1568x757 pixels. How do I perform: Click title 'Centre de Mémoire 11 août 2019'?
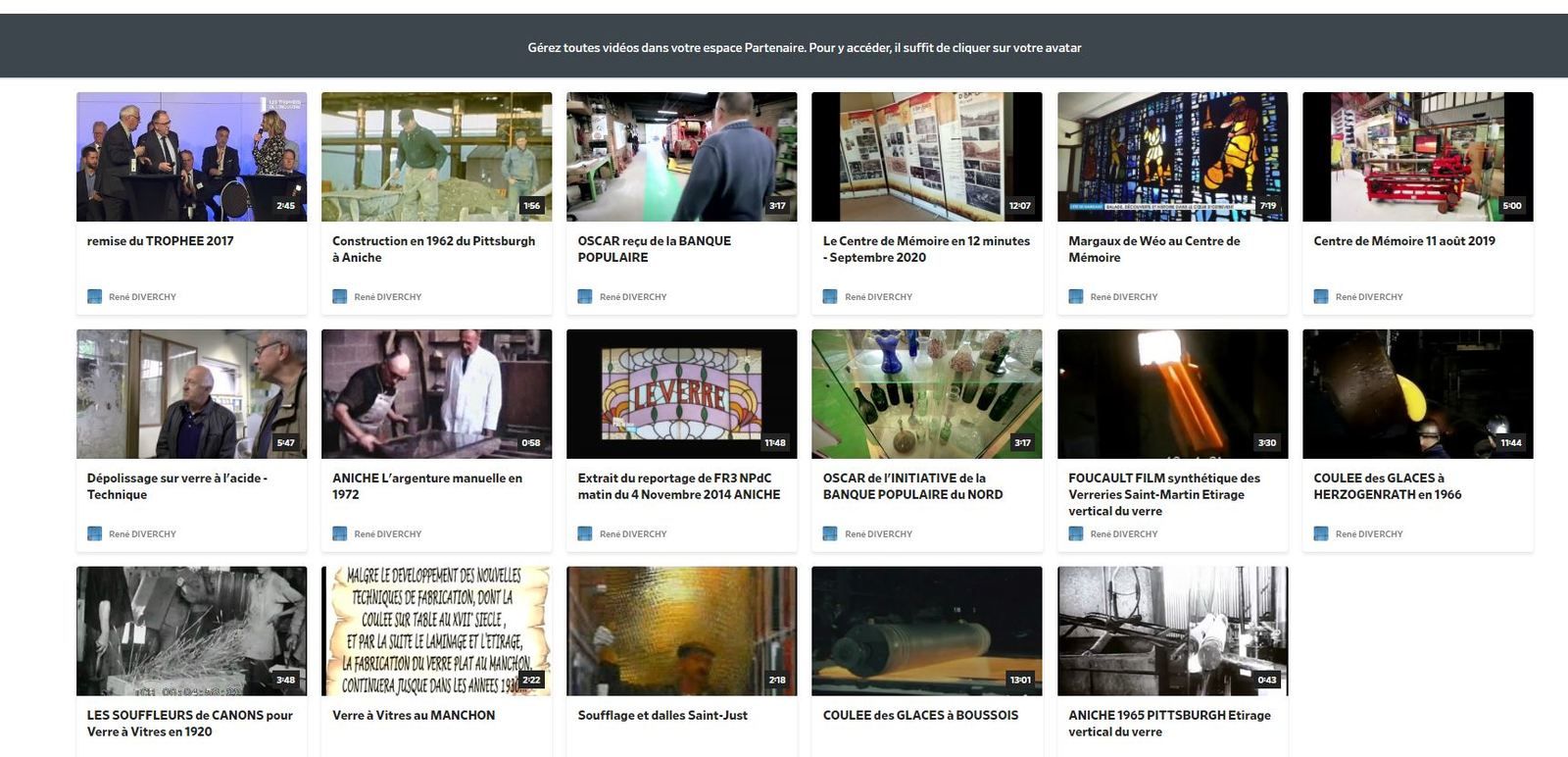click(x=1404, y=241)
